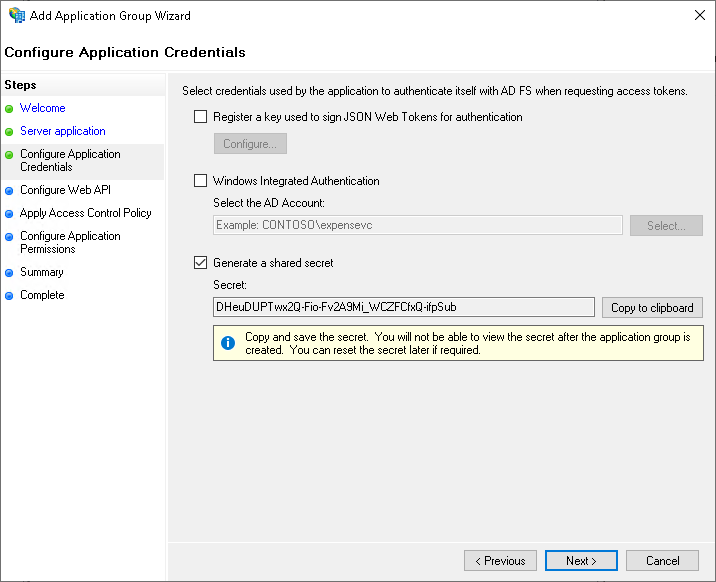
Task: Click the blue bullet beside Complete step
Action: (10, 295)
